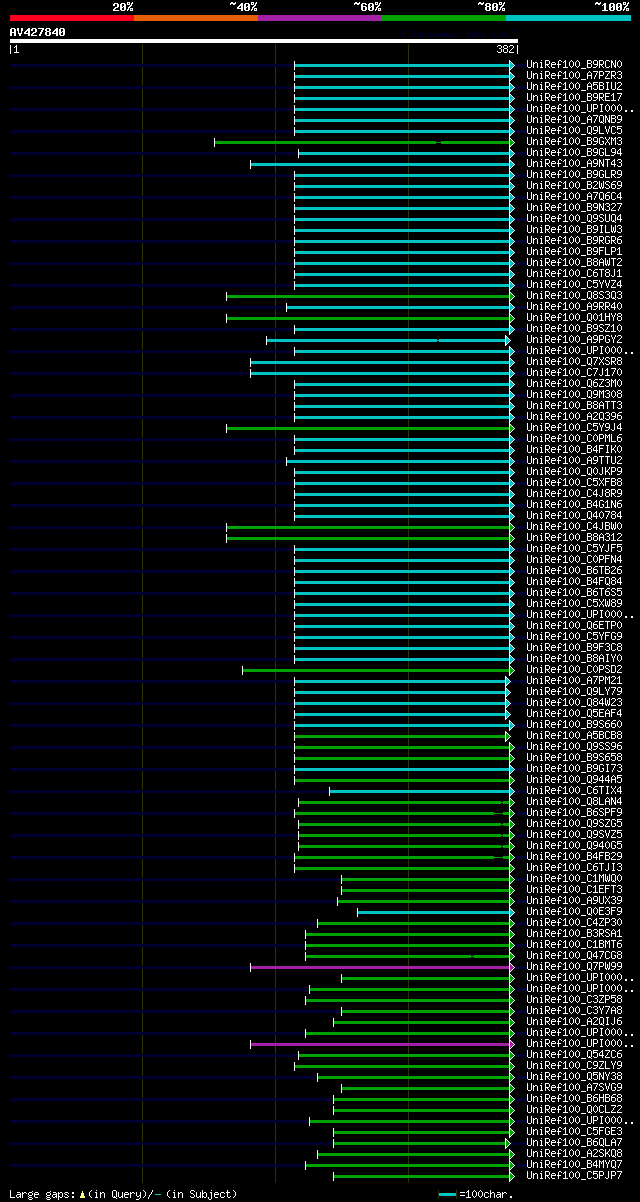Select hit label UniRef100_C0PSD2
Screen dimensions: 640x1202
point(575,670)
